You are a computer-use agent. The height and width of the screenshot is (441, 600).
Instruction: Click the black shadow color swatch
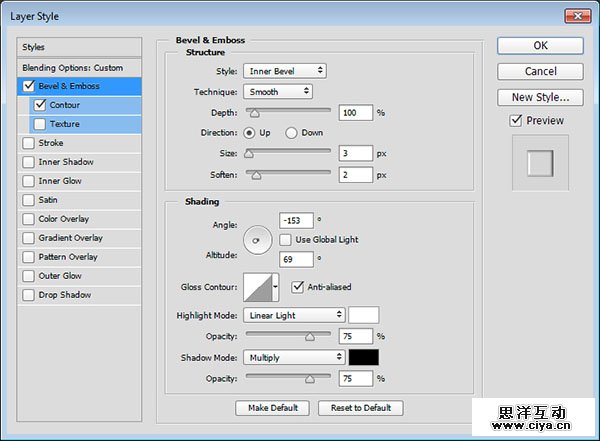(x=363, y=357)
